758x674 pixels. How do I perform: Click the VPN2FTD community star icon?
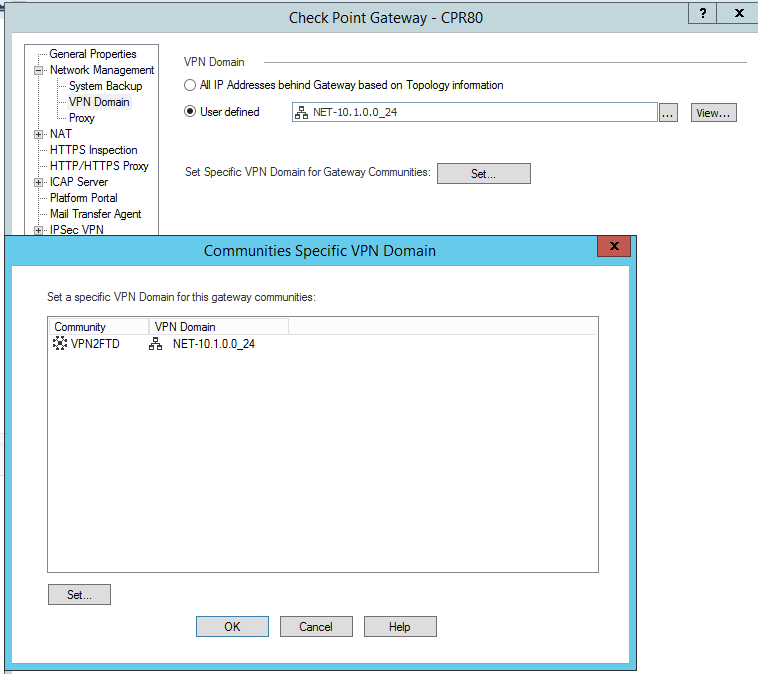(x=59, y=343)
